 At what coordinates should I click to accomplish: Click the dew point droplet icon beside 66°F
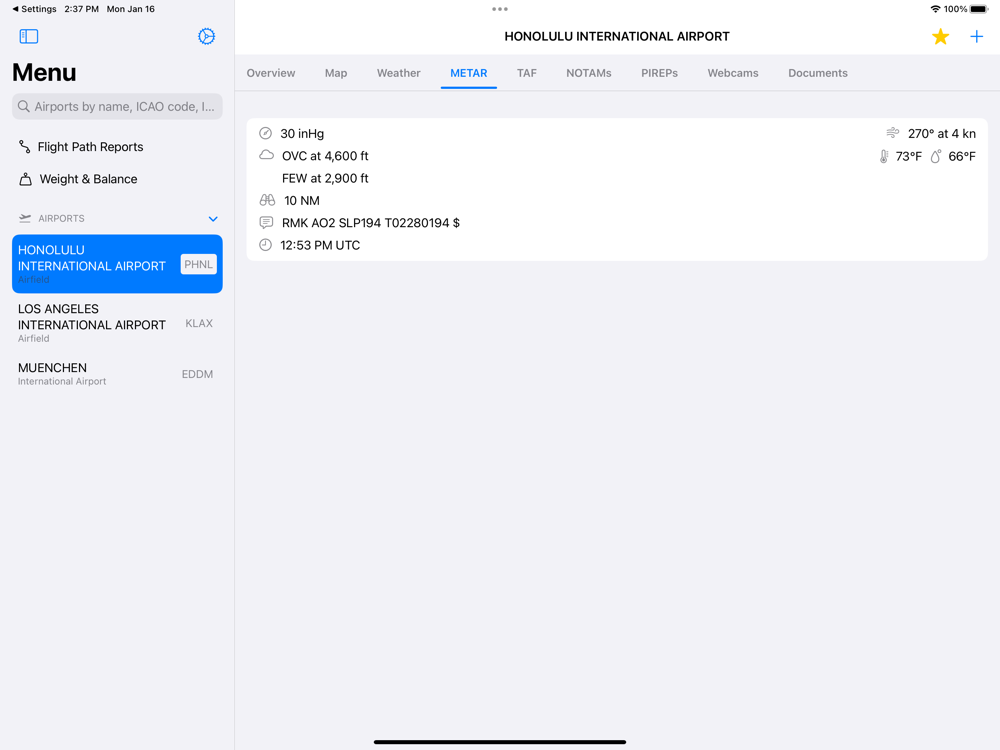(x=936, y=156)
